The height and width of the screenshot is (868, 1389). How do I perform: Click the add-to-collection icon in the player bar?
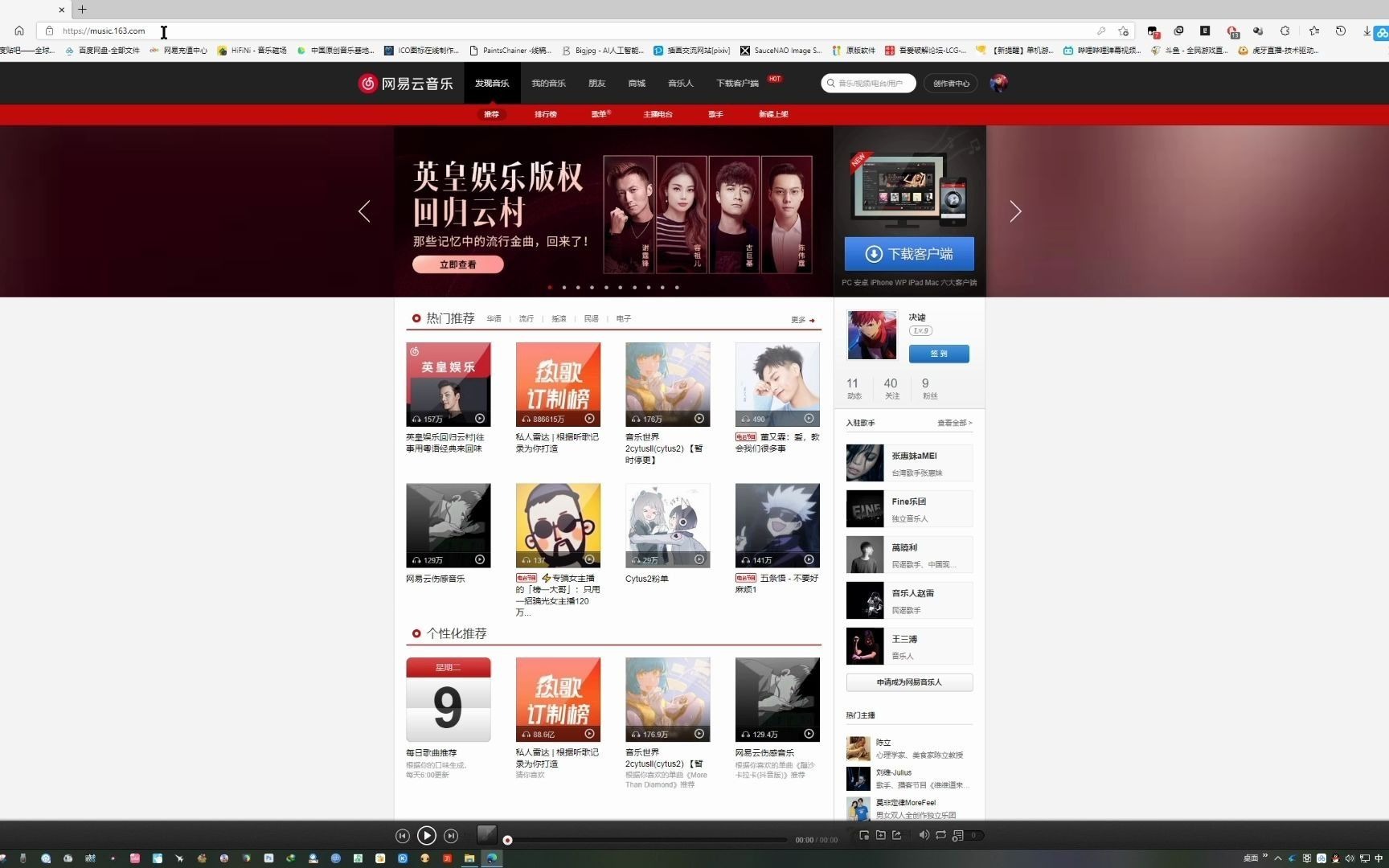(880, 835)
